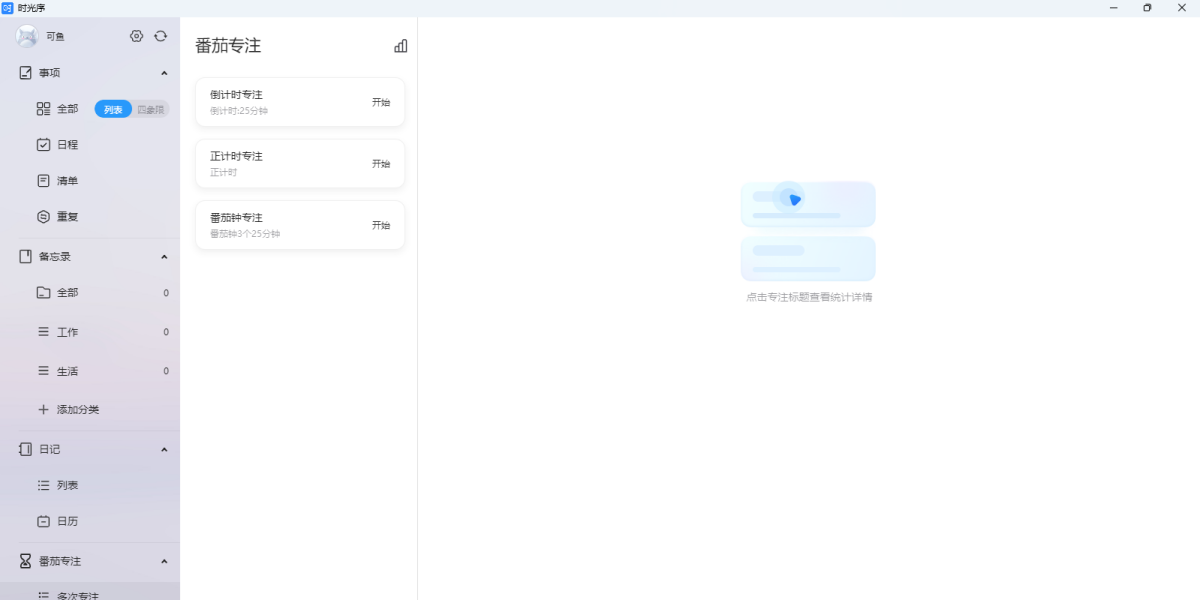This screenshot has width=1200, height=600.
Task: Collapse the 备忘录 section
Action: pyautogui.click(x=164, y=257)
